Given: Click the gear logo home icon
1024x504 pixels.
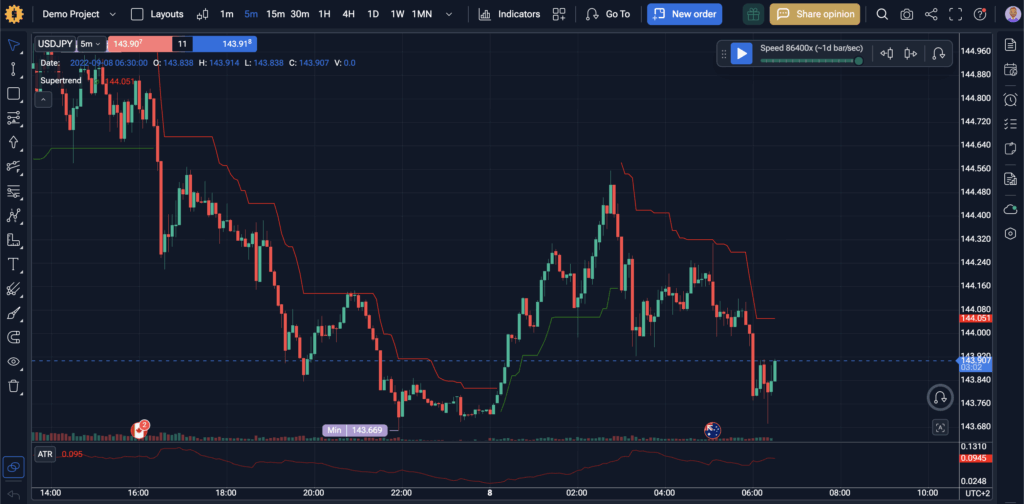Looking at the screenshot, I should (14, 14).
